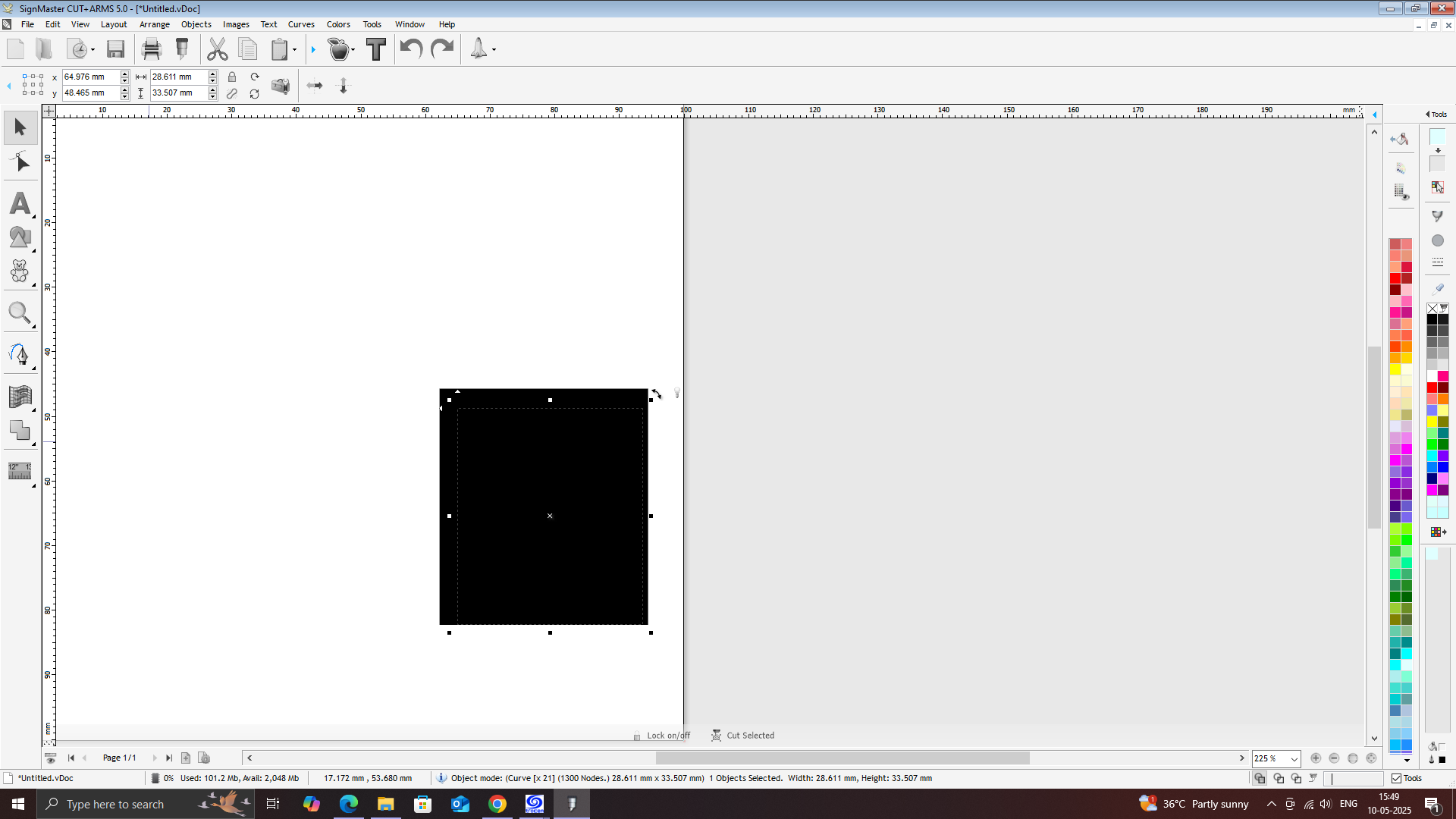
Task: Pick color with the eyedropper tool
Action: pyautogui.click(x=1438, y=288)
